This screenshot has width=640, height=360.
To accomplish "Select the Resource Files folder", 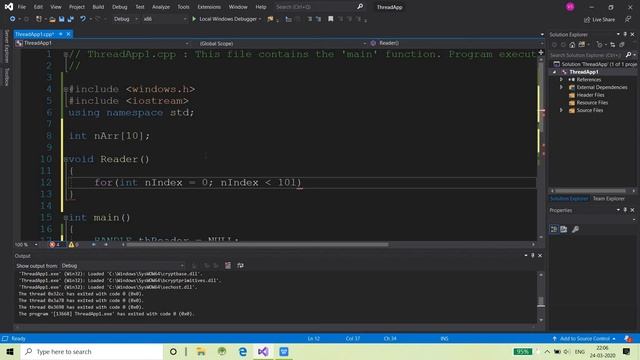I will click(x=588, y=103).
